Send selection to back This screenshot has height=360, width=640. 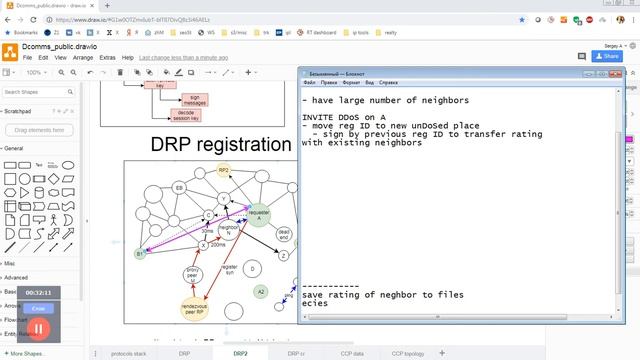150,72
